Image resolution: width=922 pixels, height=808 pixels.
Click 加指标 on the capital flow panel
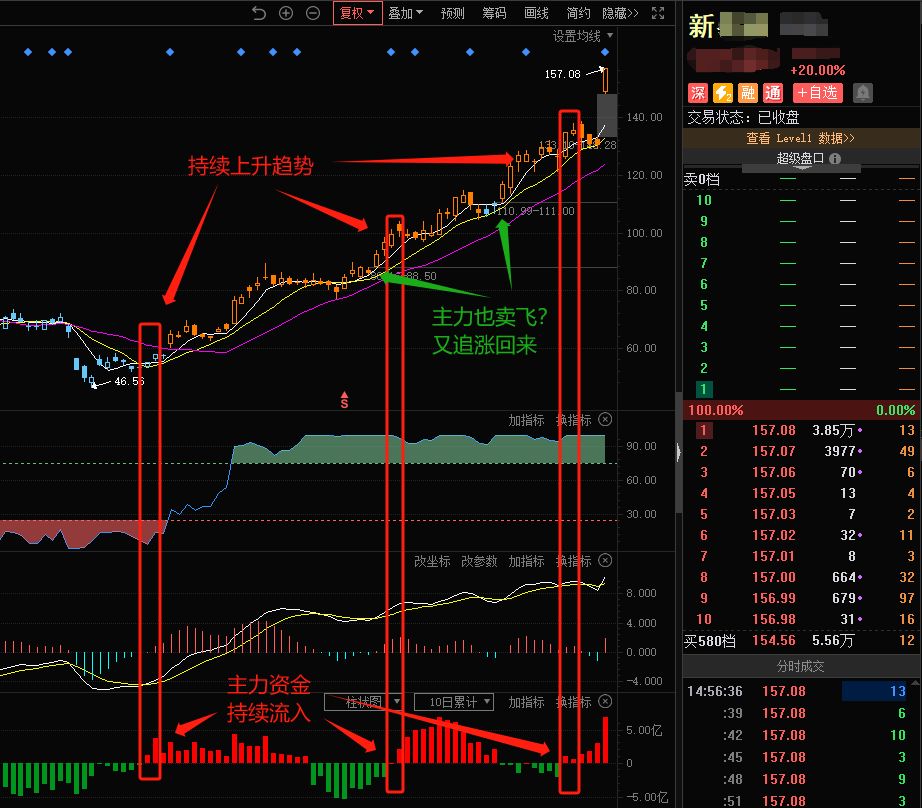[526, 702]
